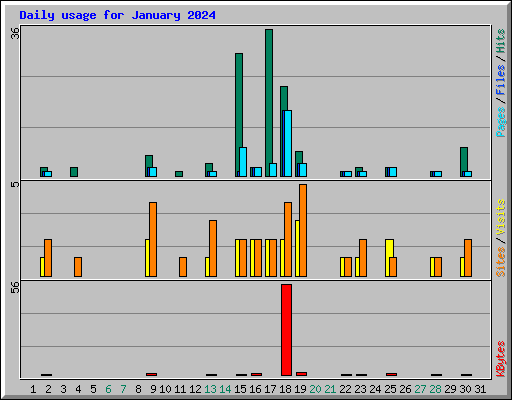Select day label 15 on the x-axis
The height and width of the screenshot is (400, 512).
point(240,389)
